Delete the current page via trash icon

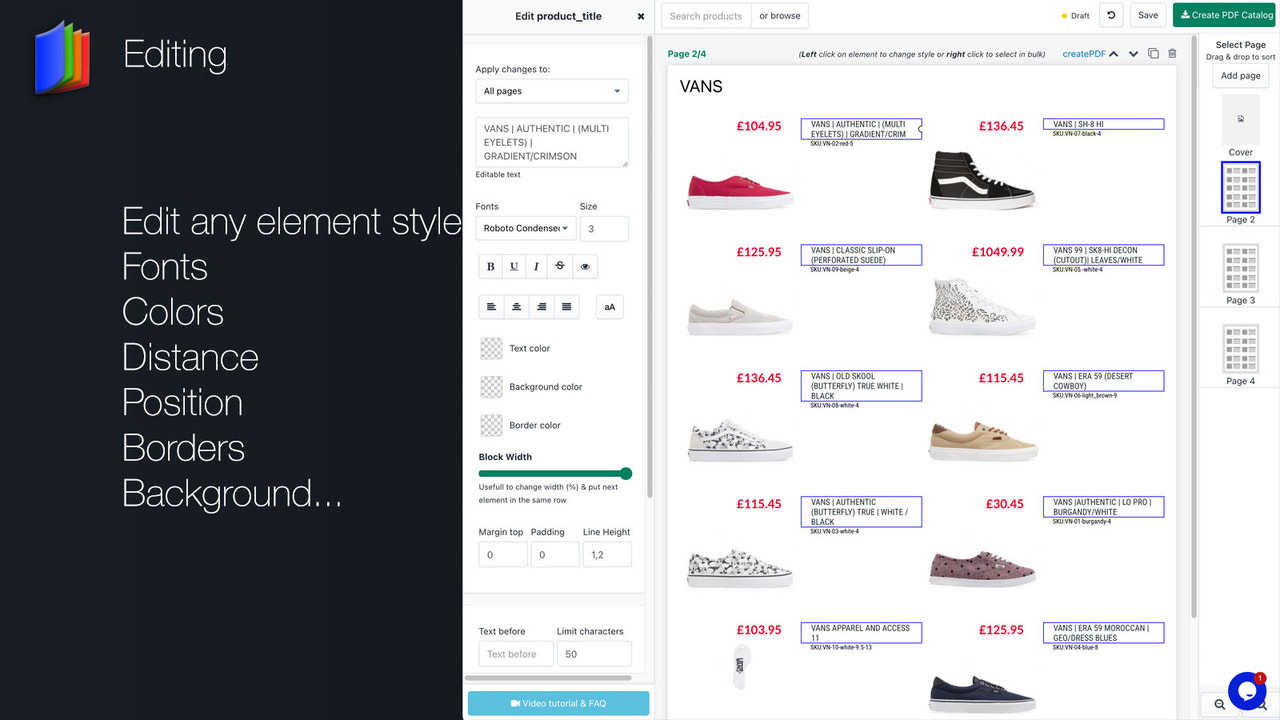(1171, 53)
